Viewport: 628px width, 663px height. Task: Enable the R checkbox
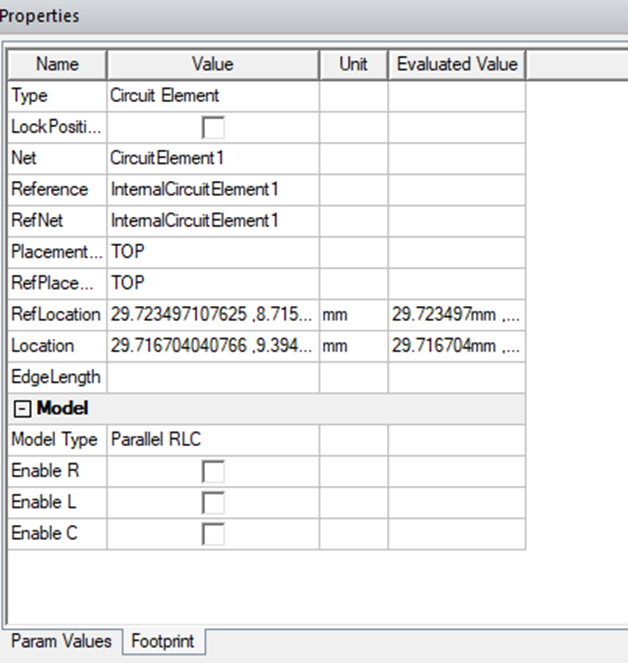213,471
